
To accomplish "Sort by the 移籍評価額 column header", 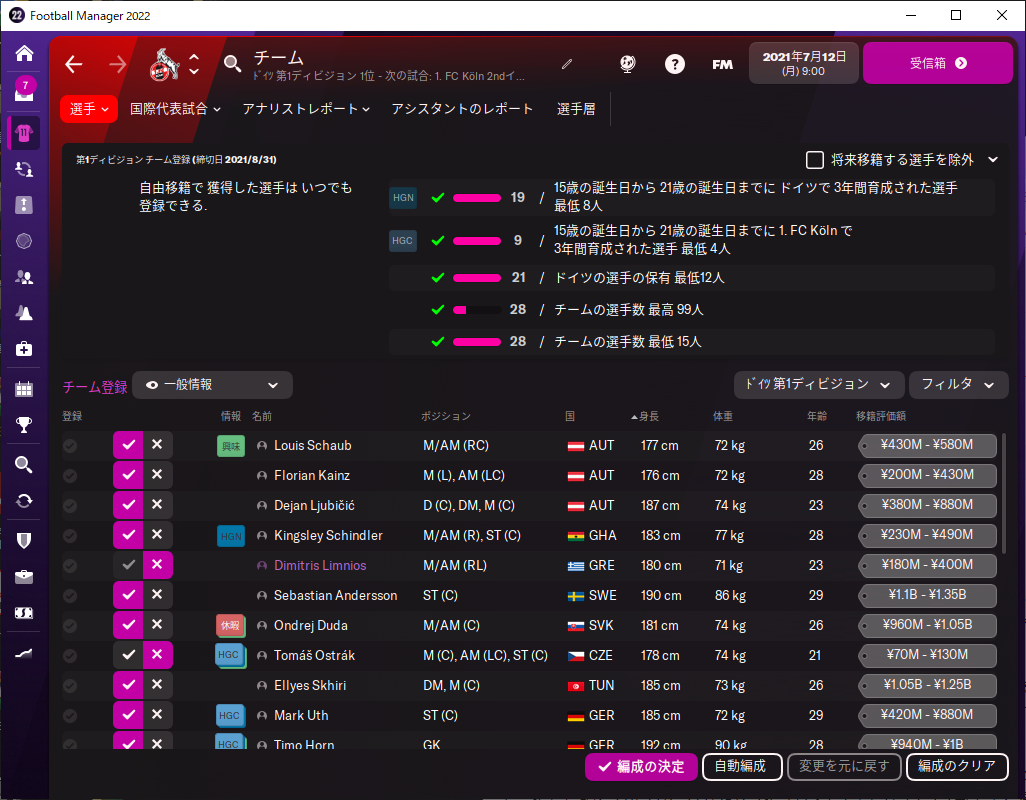I will point(881,417).
